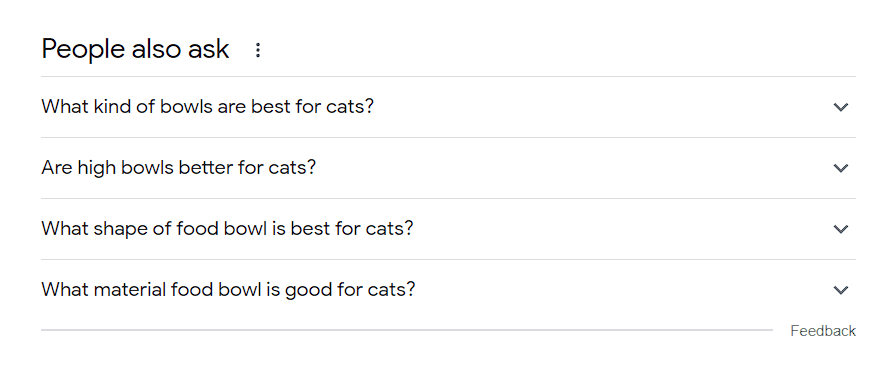
Task: Click chevron for 'What kind of bowls' question
Action: [840, 107]
